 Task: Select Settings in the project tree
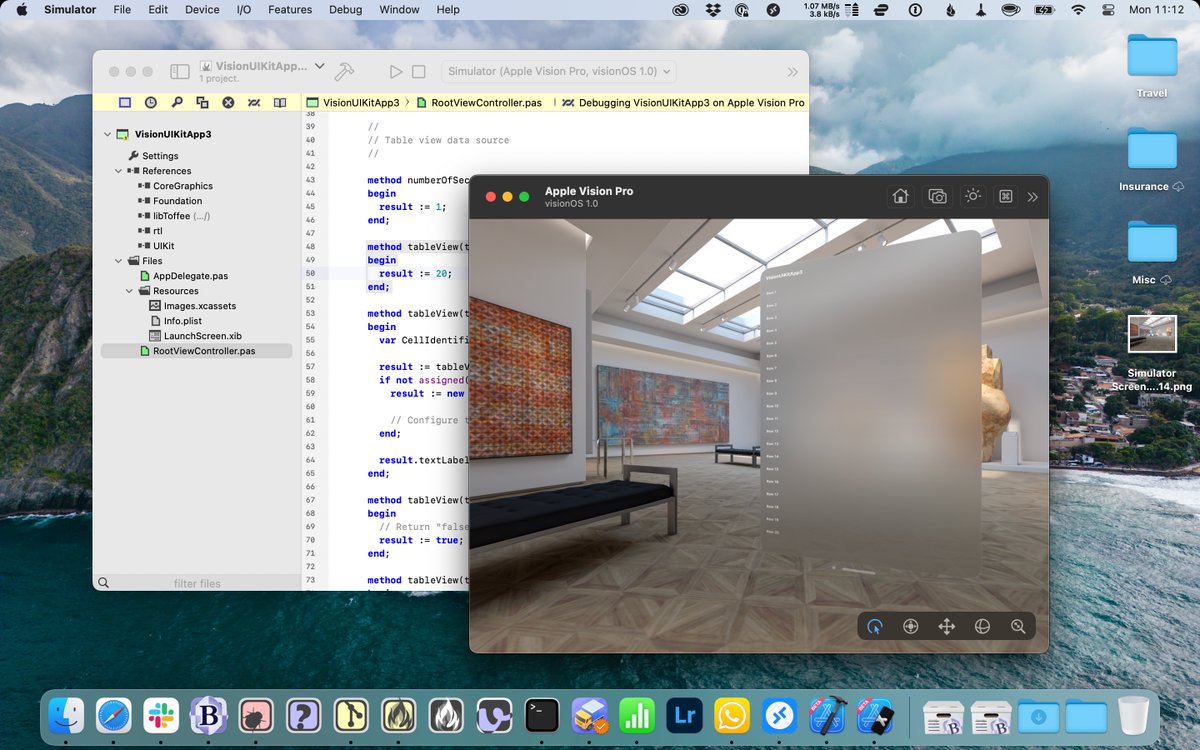click(160, 156)
